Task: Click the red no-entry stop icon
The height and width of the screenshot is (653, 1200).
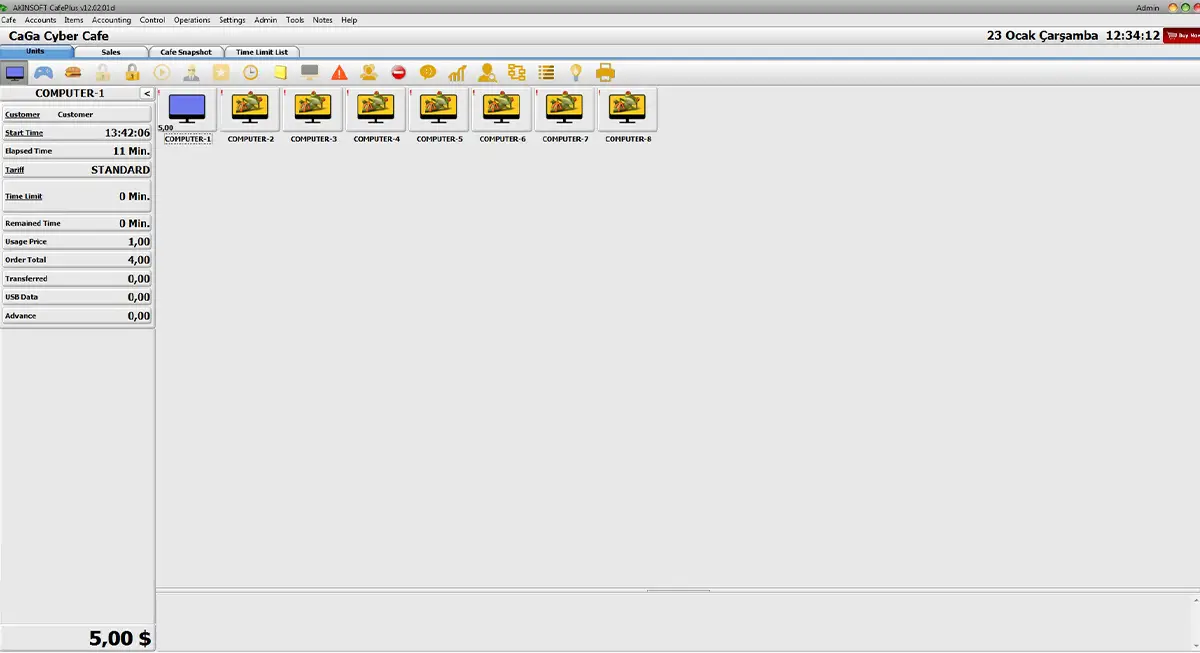Action: coord(398,72)
